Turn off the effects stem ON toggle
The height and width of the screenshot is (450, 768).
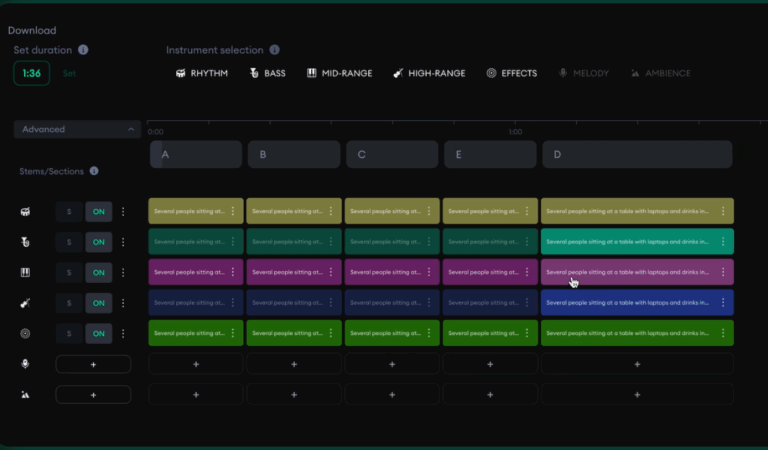[x=98, y=333]
